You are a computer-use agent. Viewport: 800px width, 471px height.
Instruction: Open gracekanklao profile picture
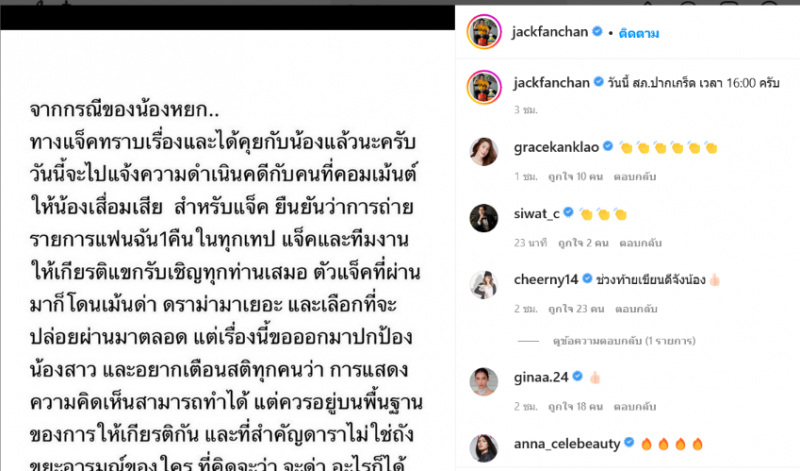click(484, 152)
